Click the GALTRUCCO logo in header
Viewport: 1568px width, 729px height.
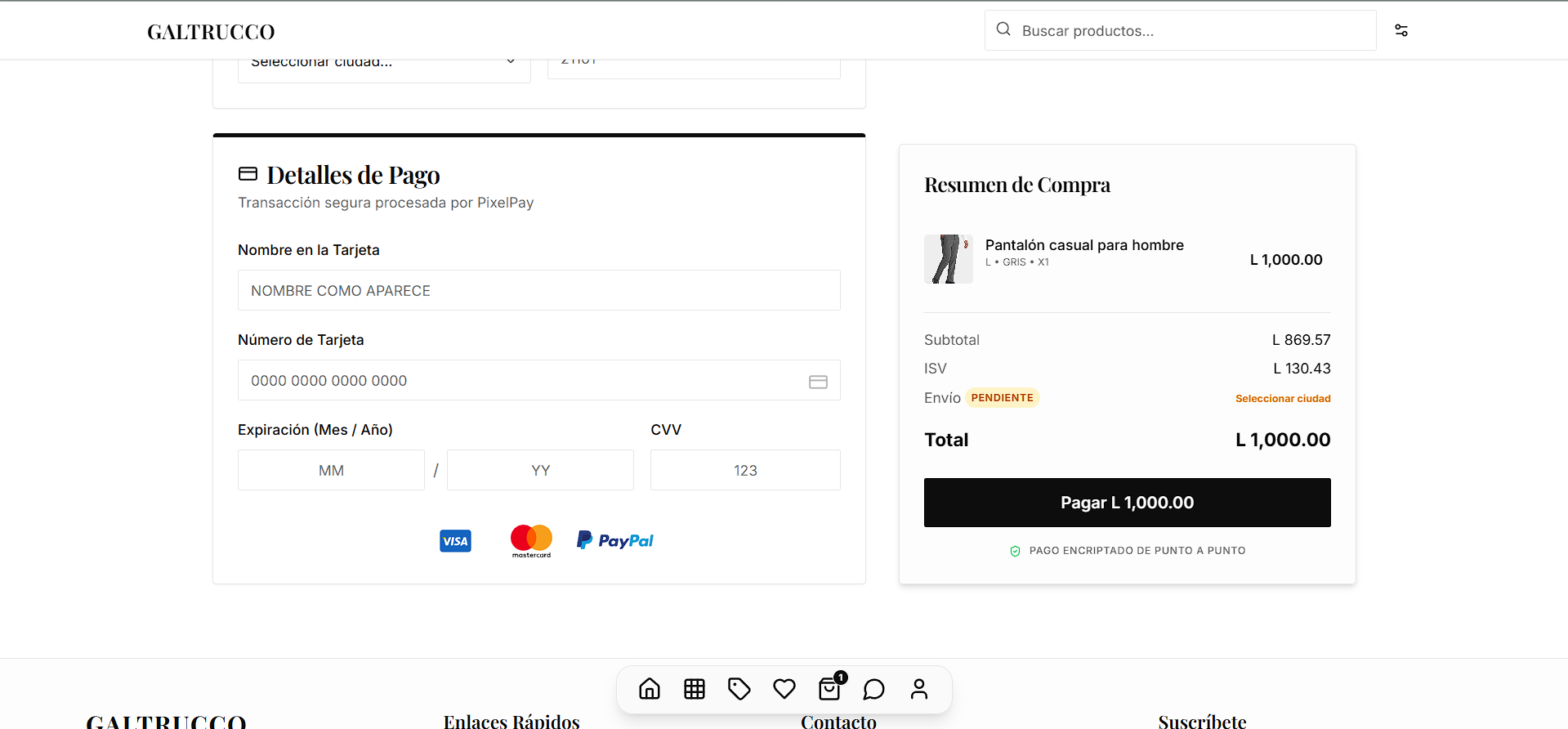coord(211,32)
